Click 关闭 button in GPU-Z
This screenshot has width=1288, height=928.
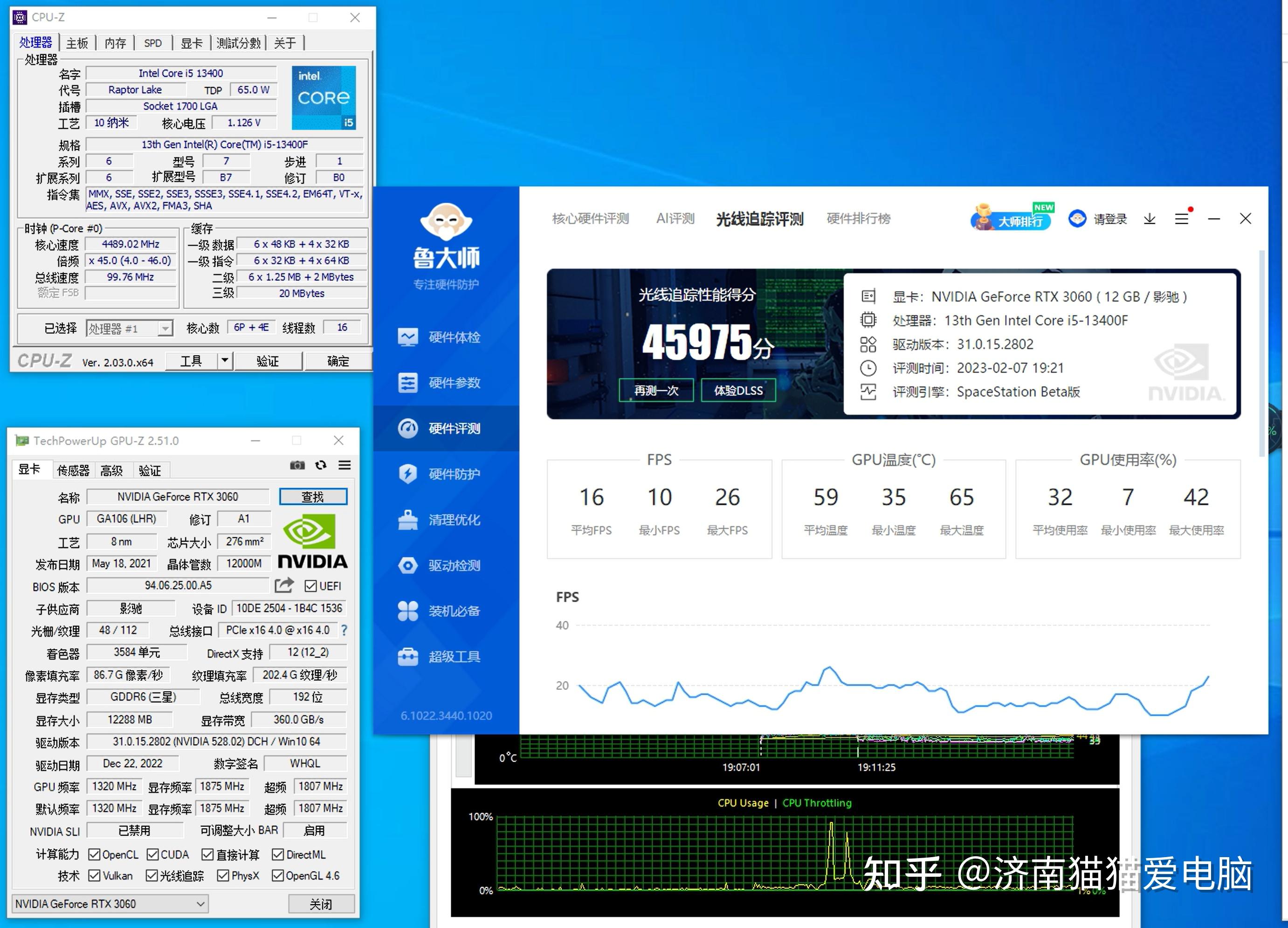(x=322, y=904)
